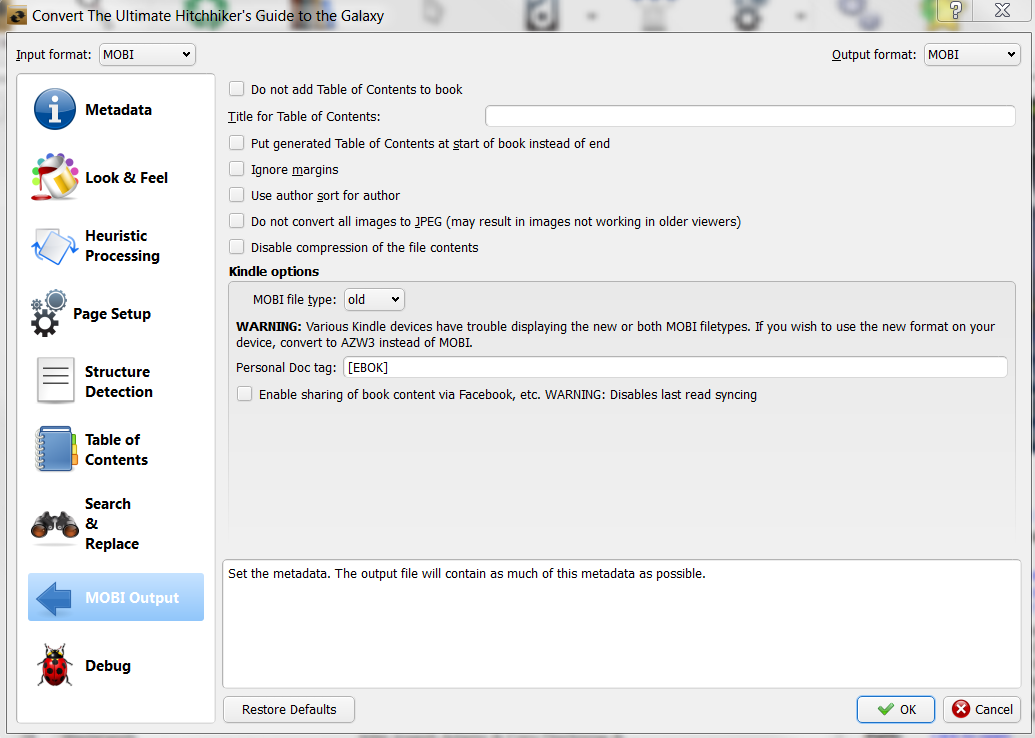Click the 'Personal Doc tag:' label

point(286,368)
